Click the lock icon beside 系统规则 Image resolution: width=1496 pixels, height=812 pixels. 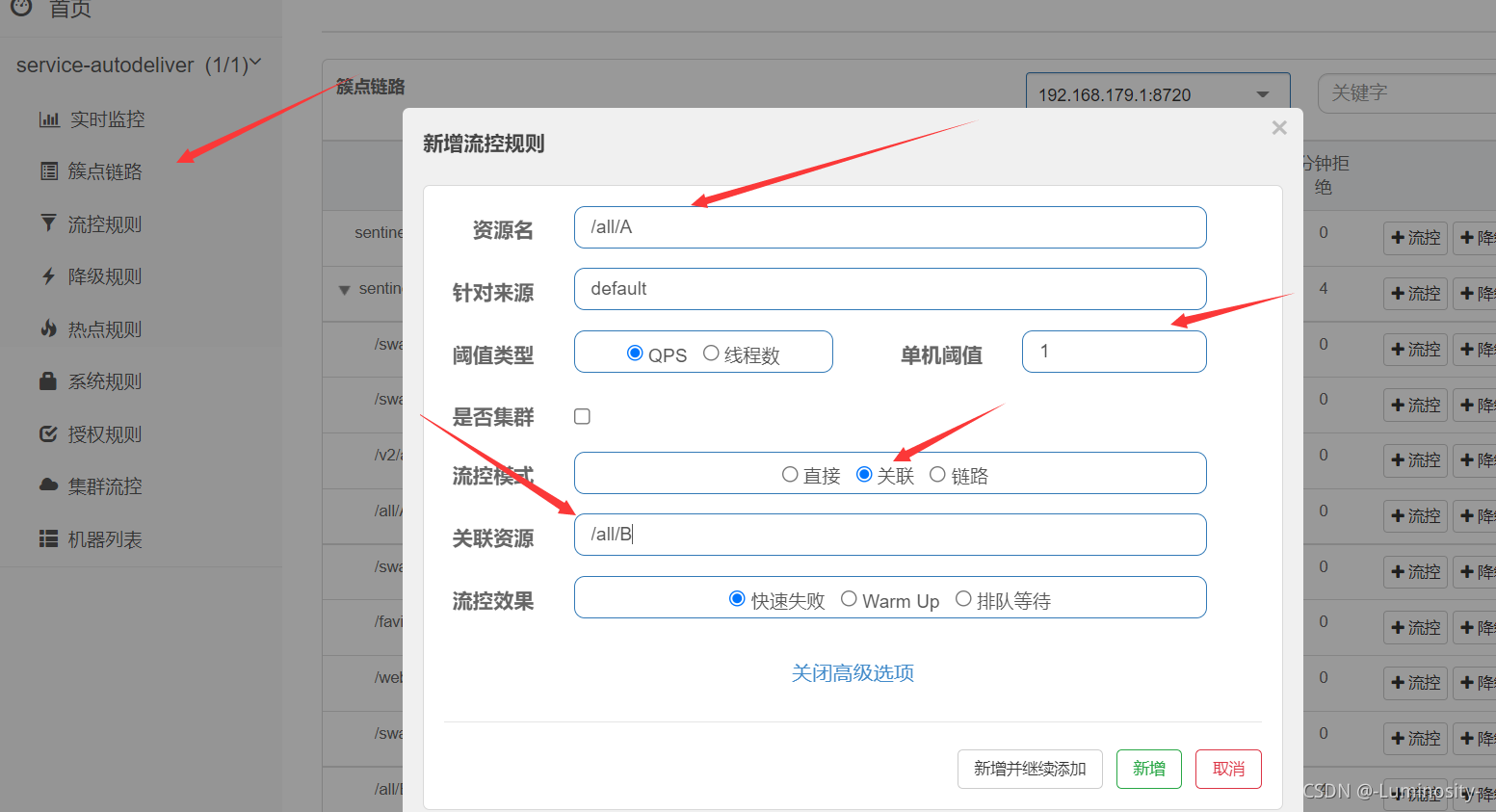(48, 380)
